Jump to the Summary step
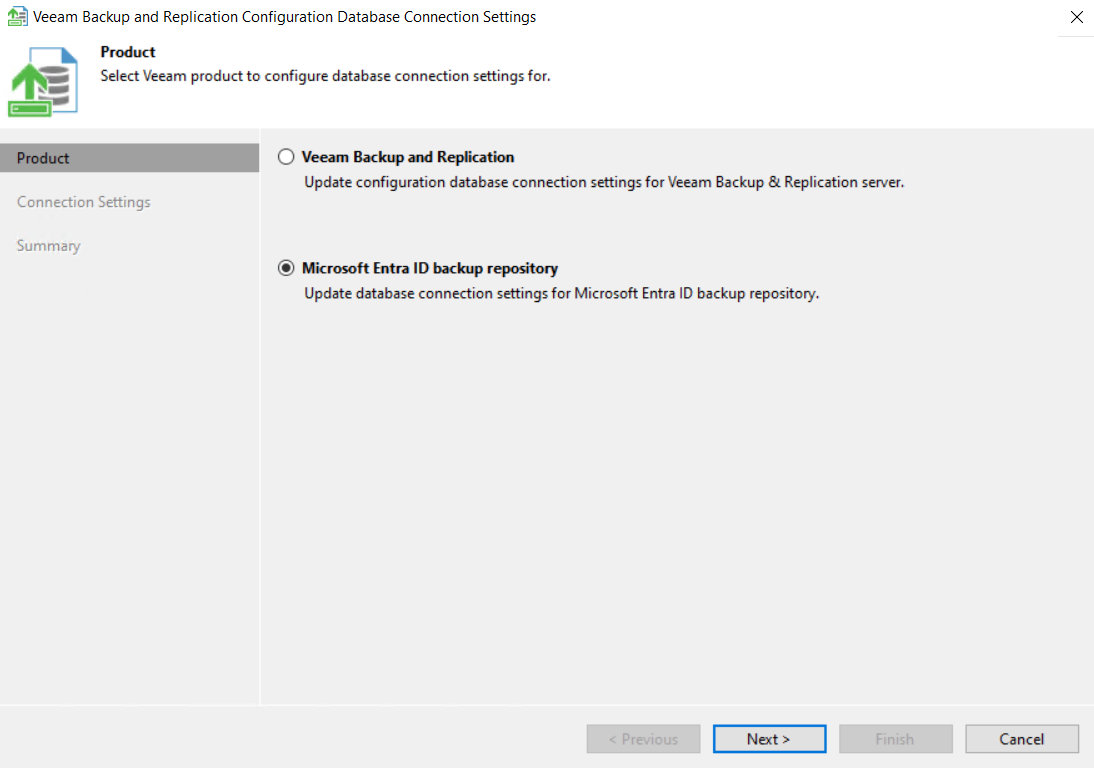Screen dimensions: 1094x768 48,245
